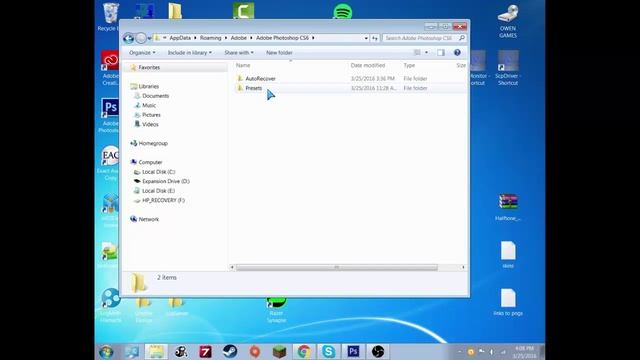640x360 pixels.
Task: Click the Photoshop taskbar icon
Action: (x=353, y=351)
